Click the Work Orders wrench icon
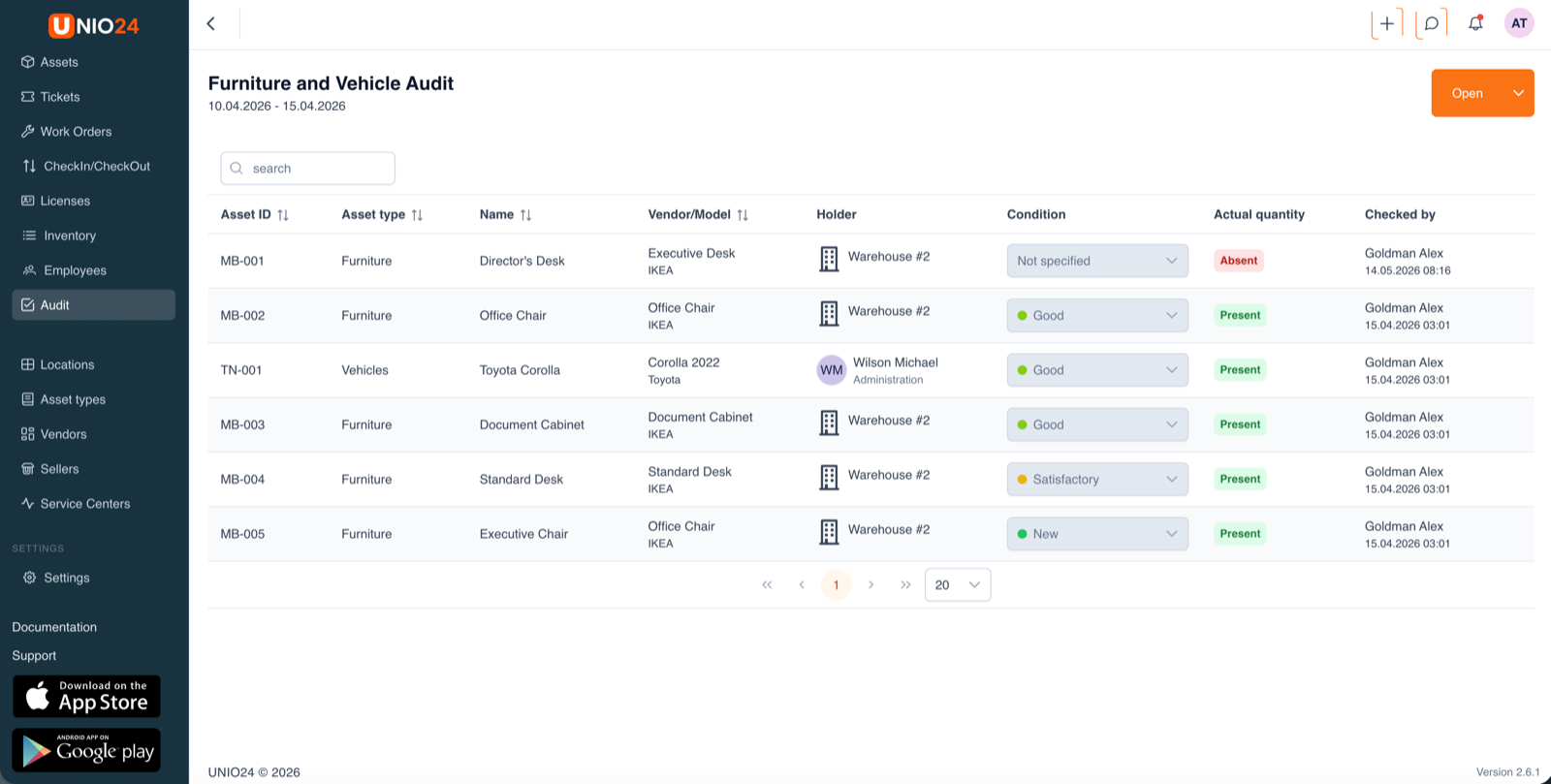The height and width of the screenshot is (784, 1551). tap(28, 132)
